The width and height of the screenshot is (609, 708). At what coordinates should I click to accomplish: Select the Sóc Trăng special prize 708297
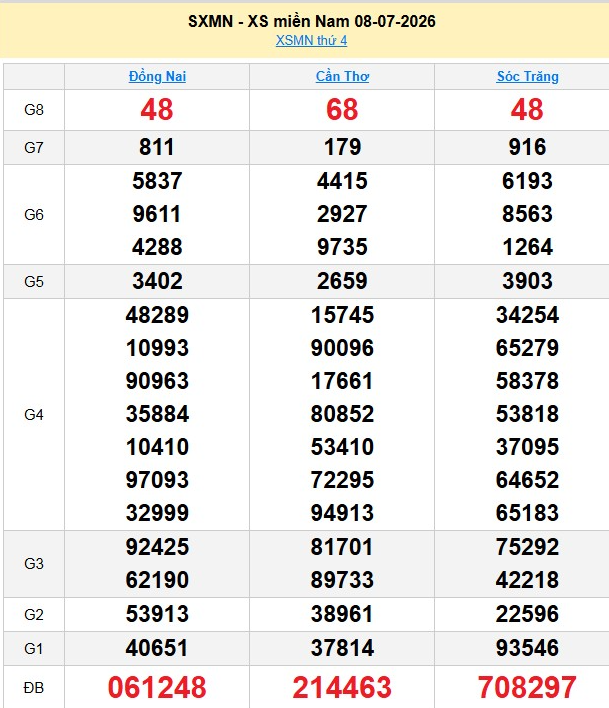(527, 687)
